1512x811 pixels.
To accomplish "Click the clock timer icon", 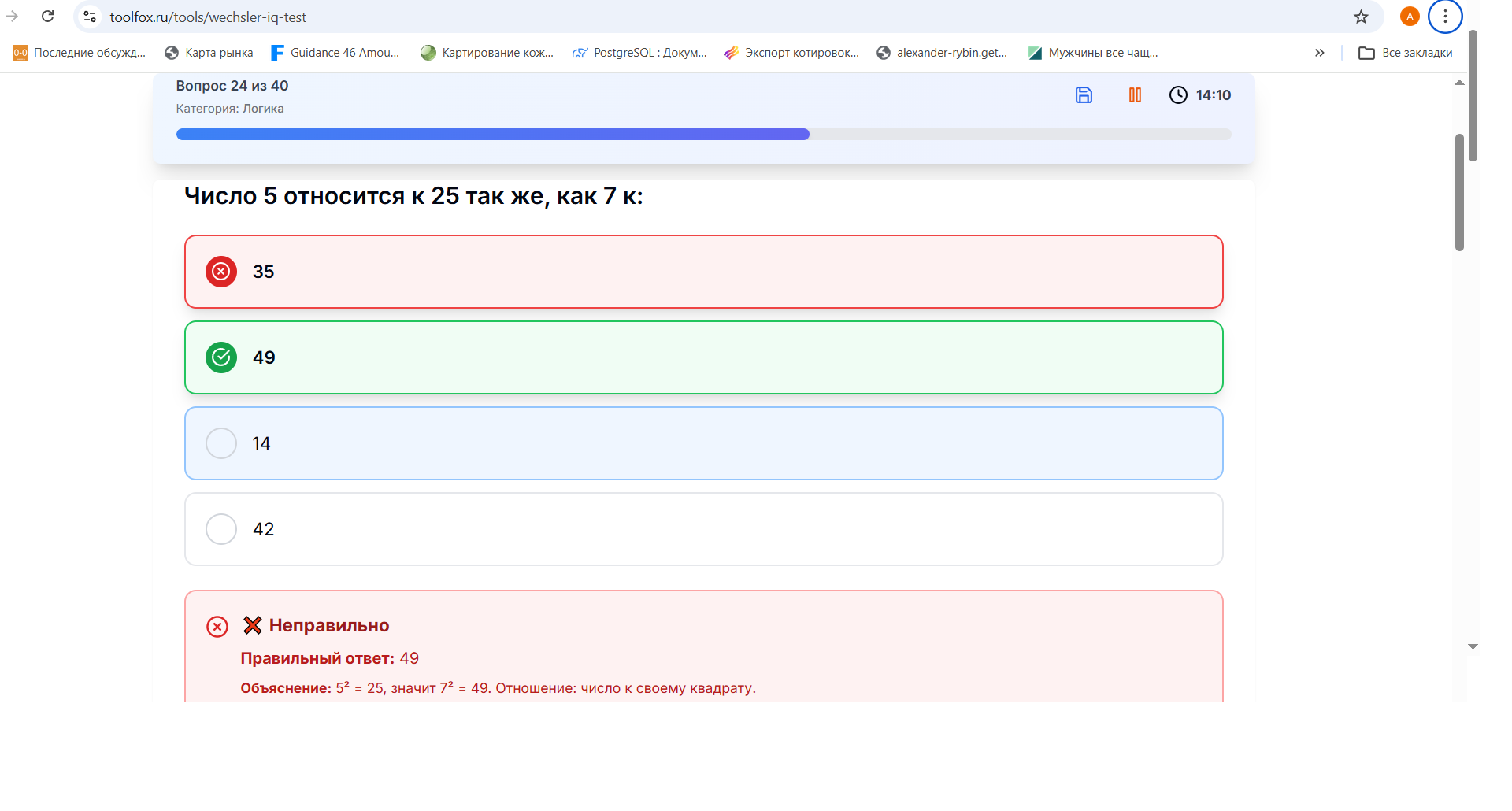I will pyautogui.click(x=1178, y=95).
